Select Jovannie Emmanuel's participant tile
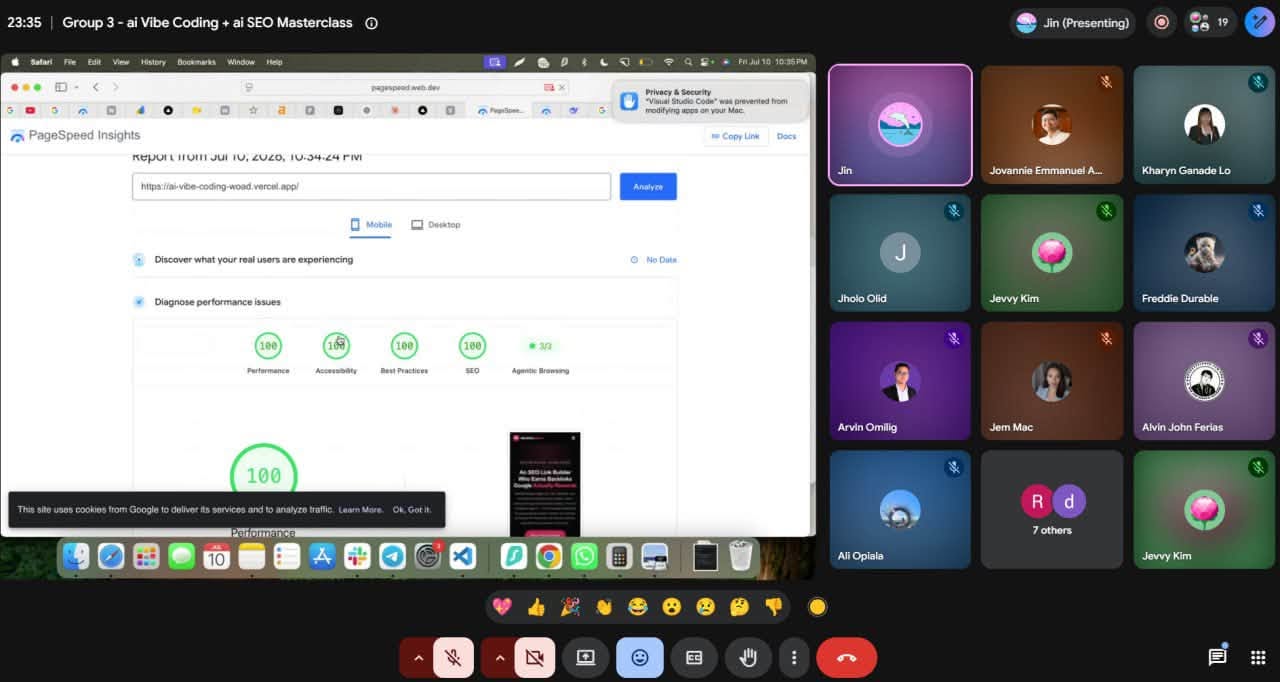Viewport: 1280px width, 682px height. [1052, 125]
